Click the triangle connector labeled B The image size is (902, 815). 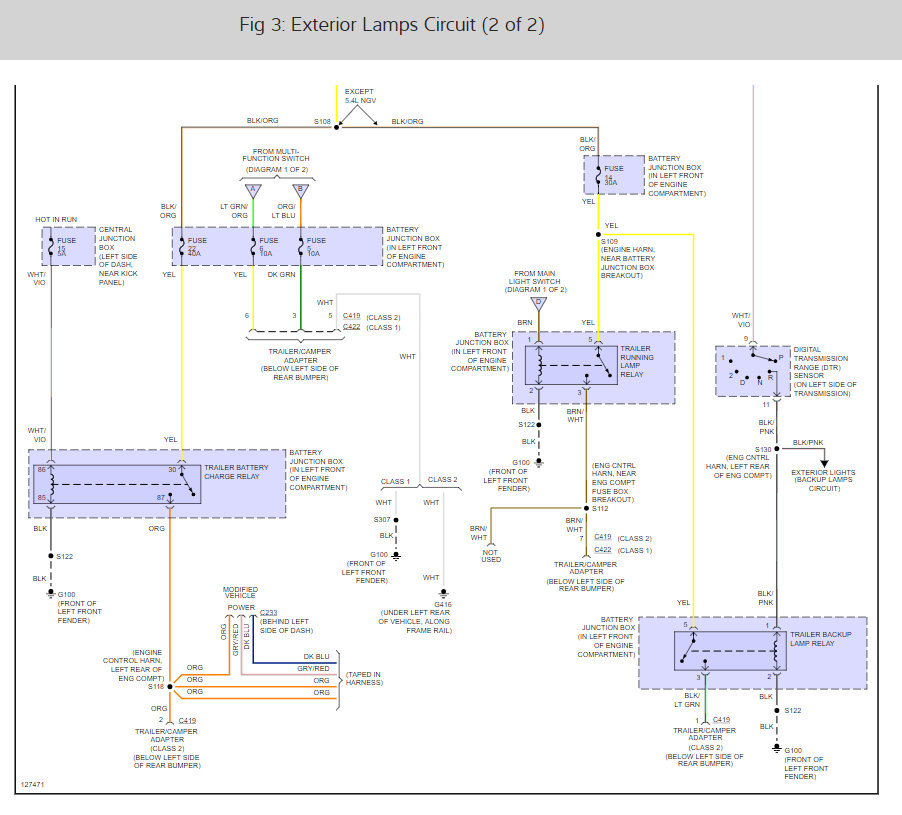click(301, 190)
